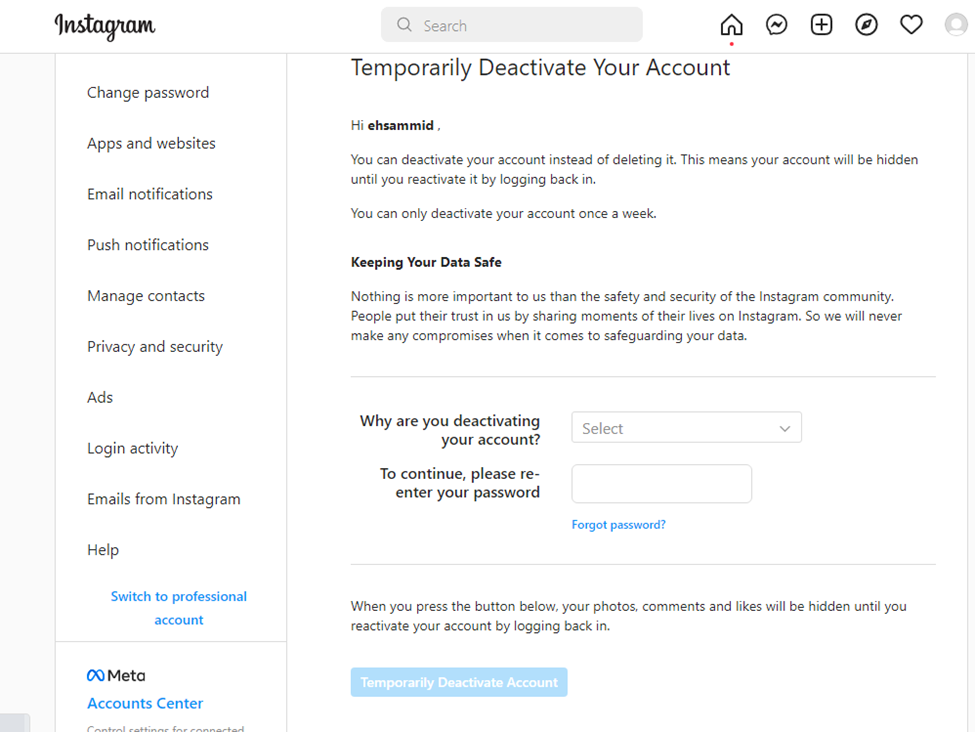975x732 pixels.
Task: Click the new post plus icon
Action: [822, 26]
